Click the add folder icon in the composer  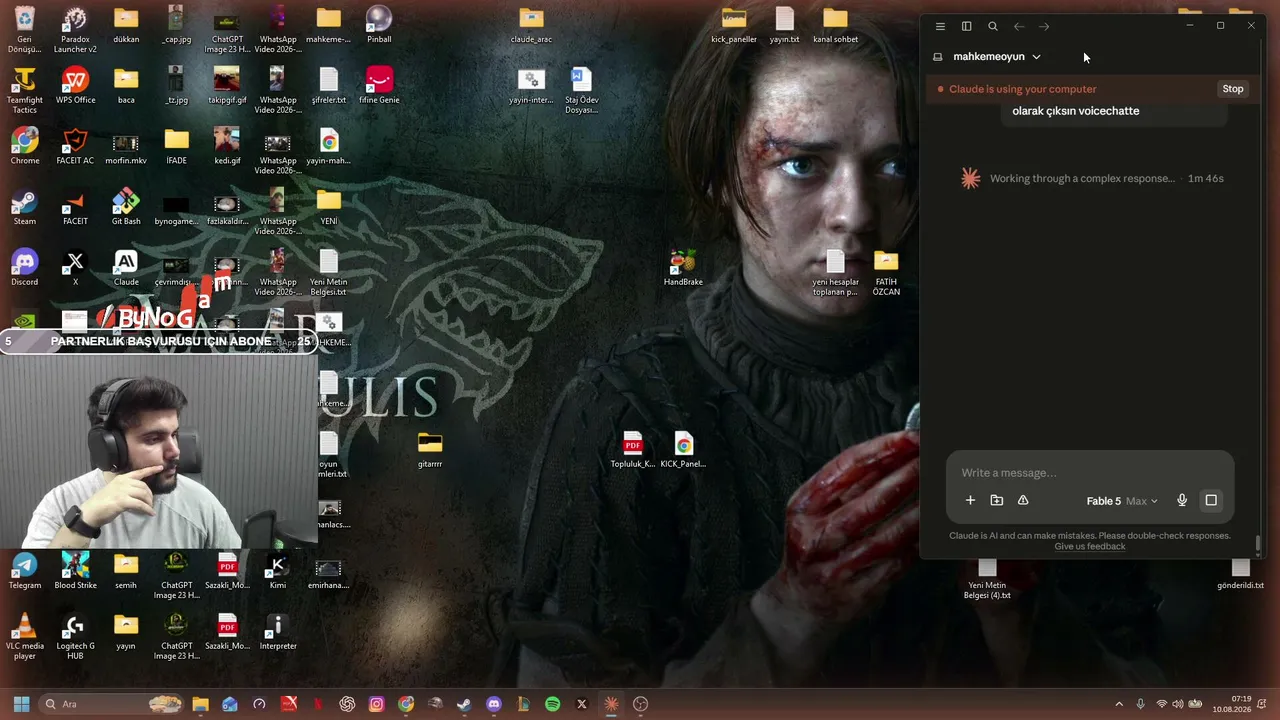pyautogui.click(x=997, y=500)
